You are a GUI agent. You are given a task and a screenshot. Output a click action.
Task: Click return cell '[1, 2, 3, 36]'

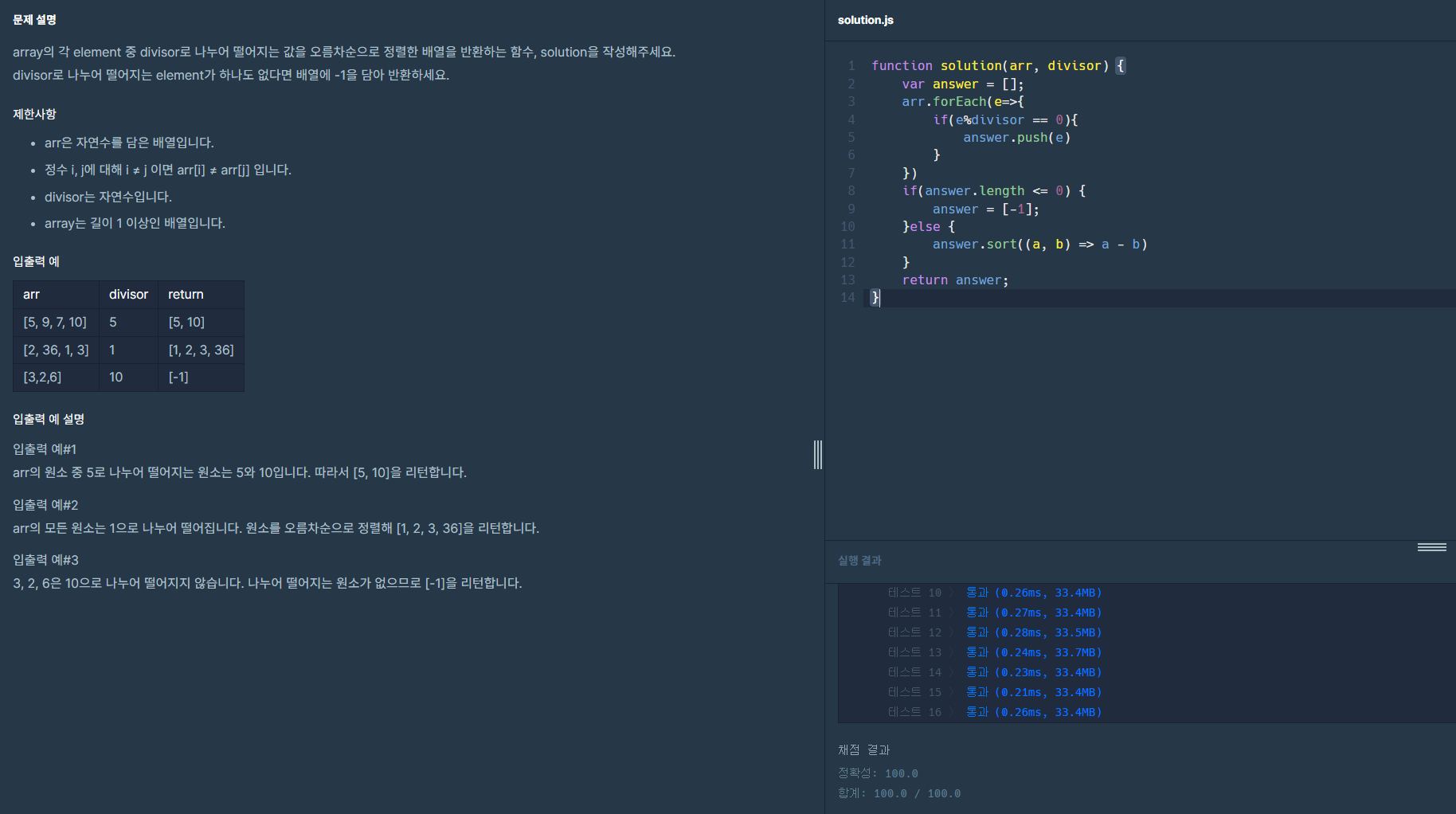(201, 350)
